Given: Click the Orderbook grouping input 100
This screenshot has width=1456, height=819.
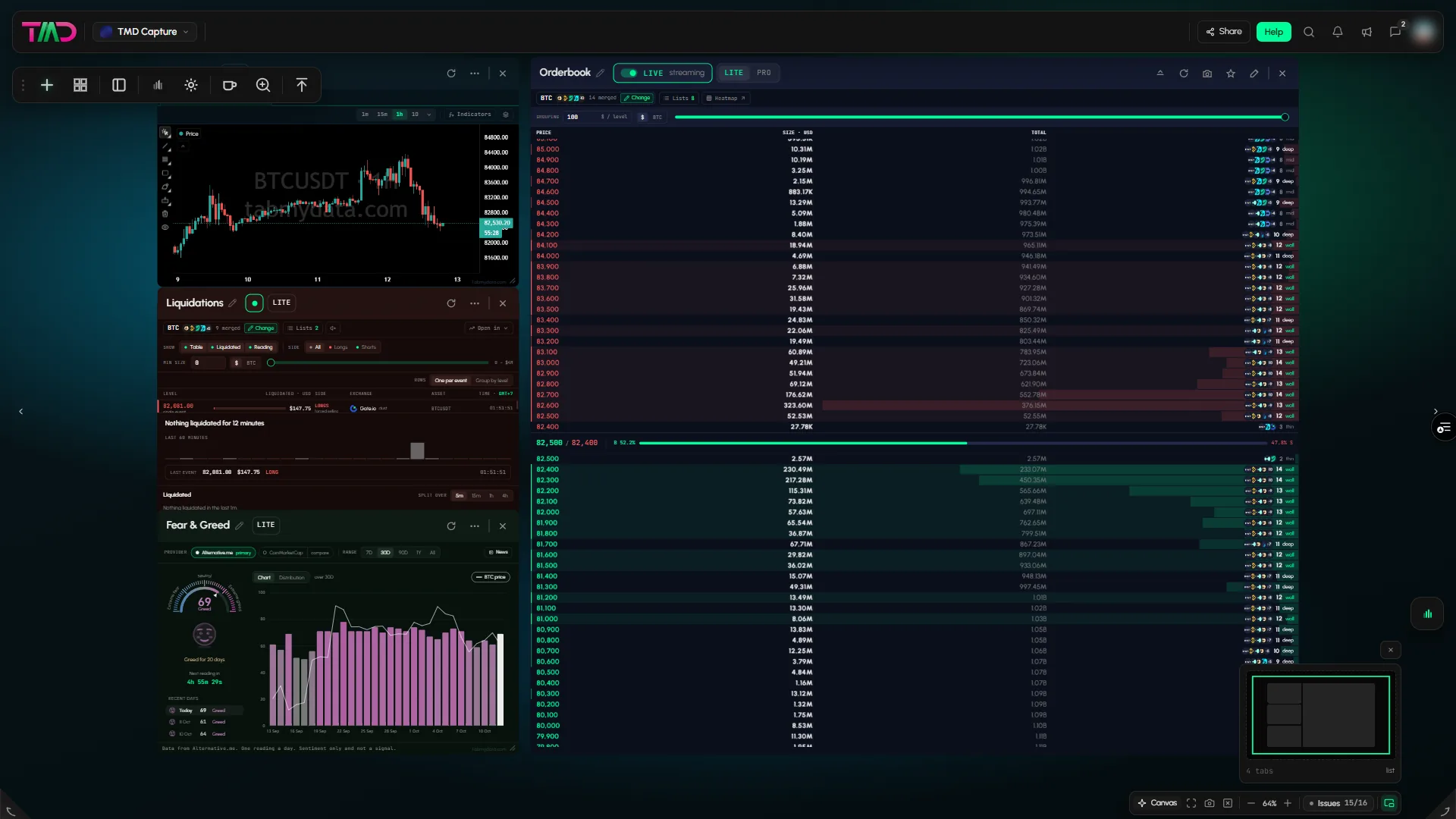Looking at the screenshot, I should pos(580,118).
